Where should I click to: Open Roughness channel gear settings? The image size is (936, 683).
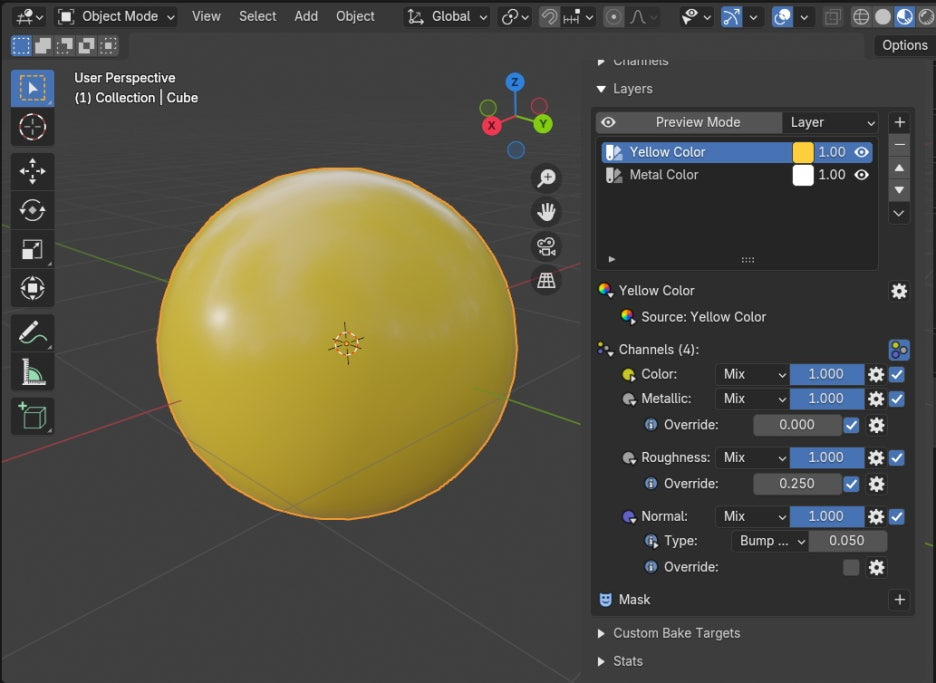(876, 458)
